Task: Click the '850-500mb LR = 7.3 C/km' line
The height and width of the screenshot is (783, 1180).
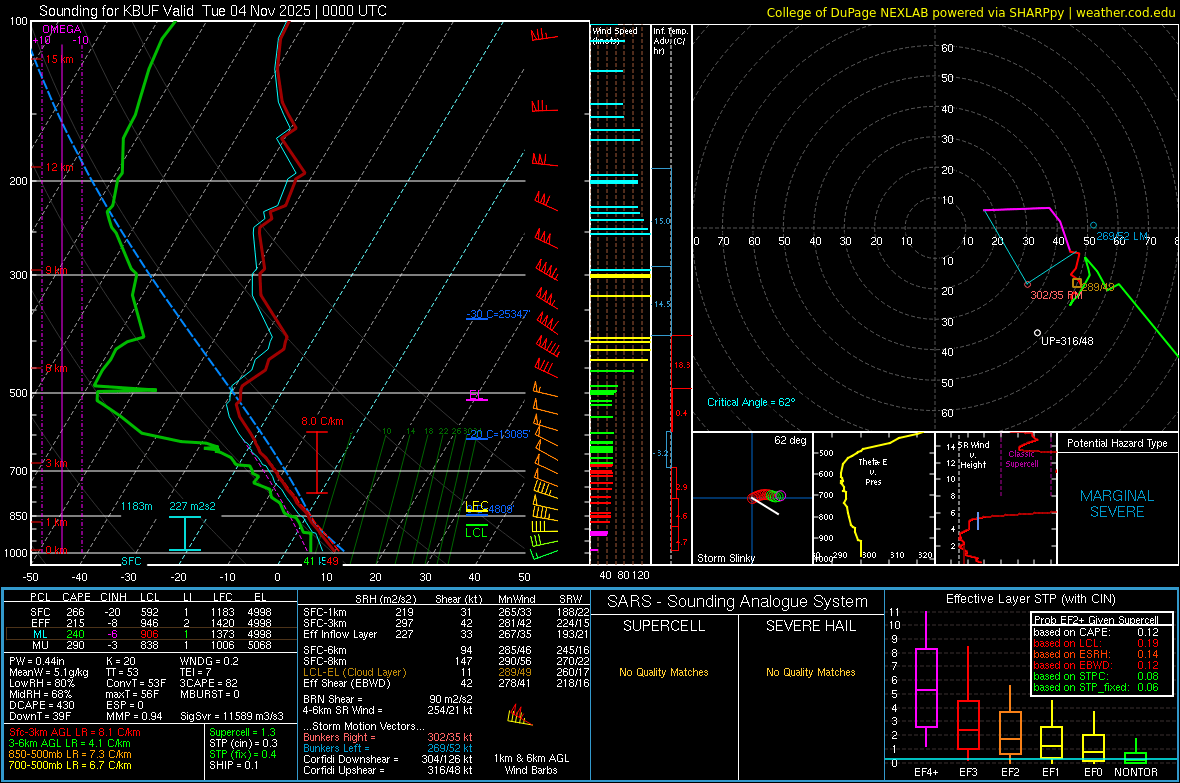Action: (70, 754)
